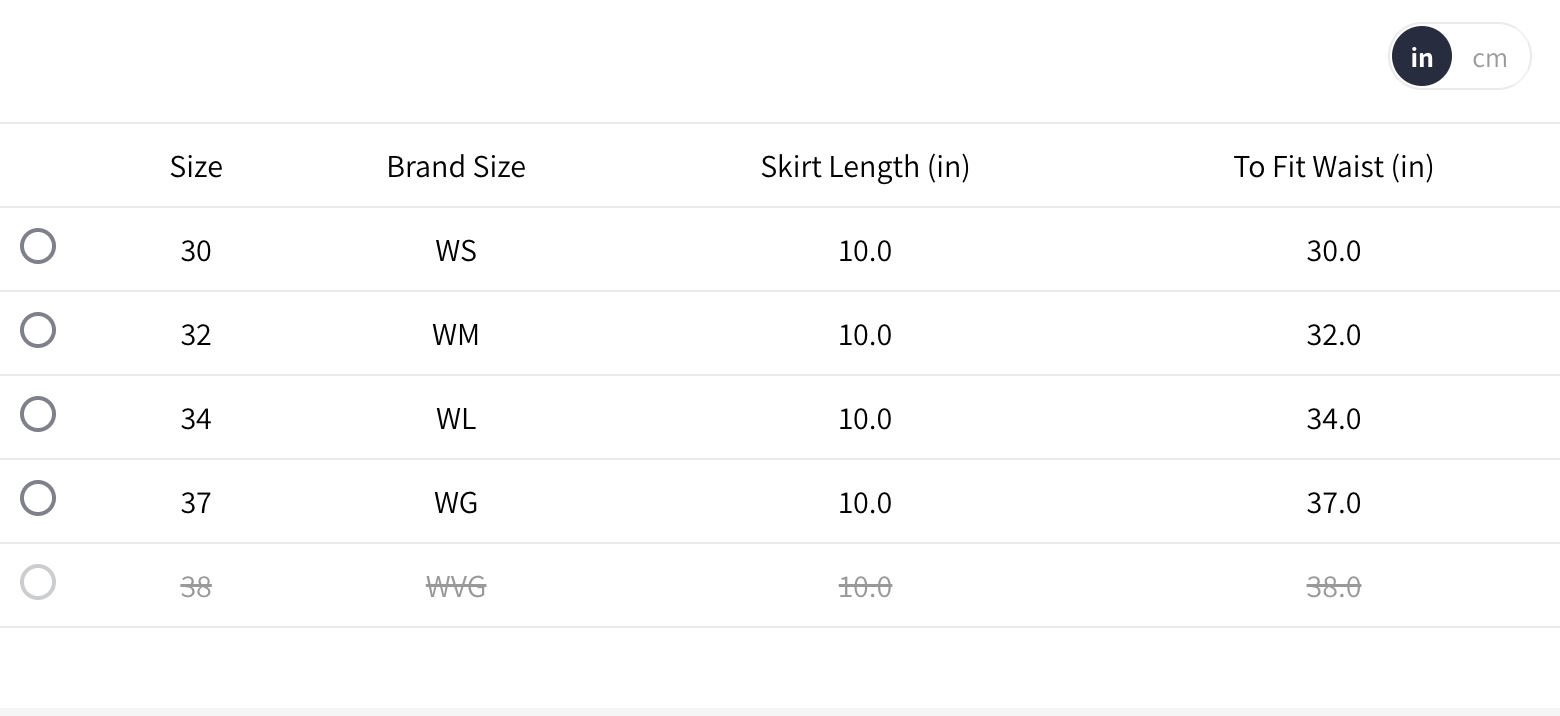Click the 34.0 waist measurement value
The height and width of the screenshot is (716, 1560).
(1333, 418)
